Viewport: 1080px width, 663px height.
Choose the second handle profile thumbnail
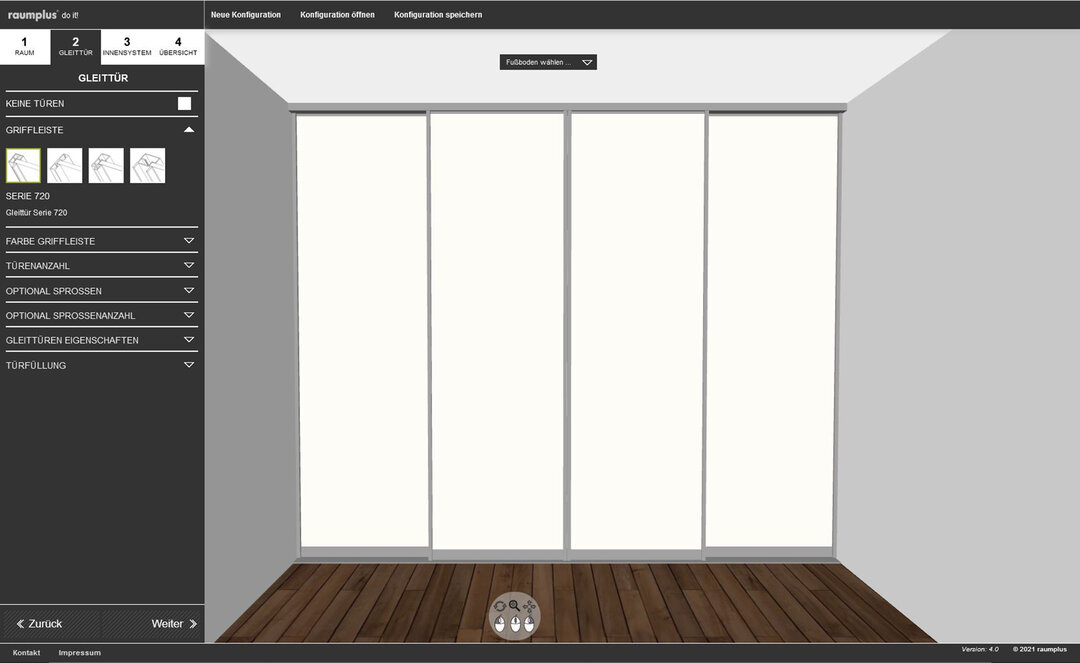[x=65, y=165]
